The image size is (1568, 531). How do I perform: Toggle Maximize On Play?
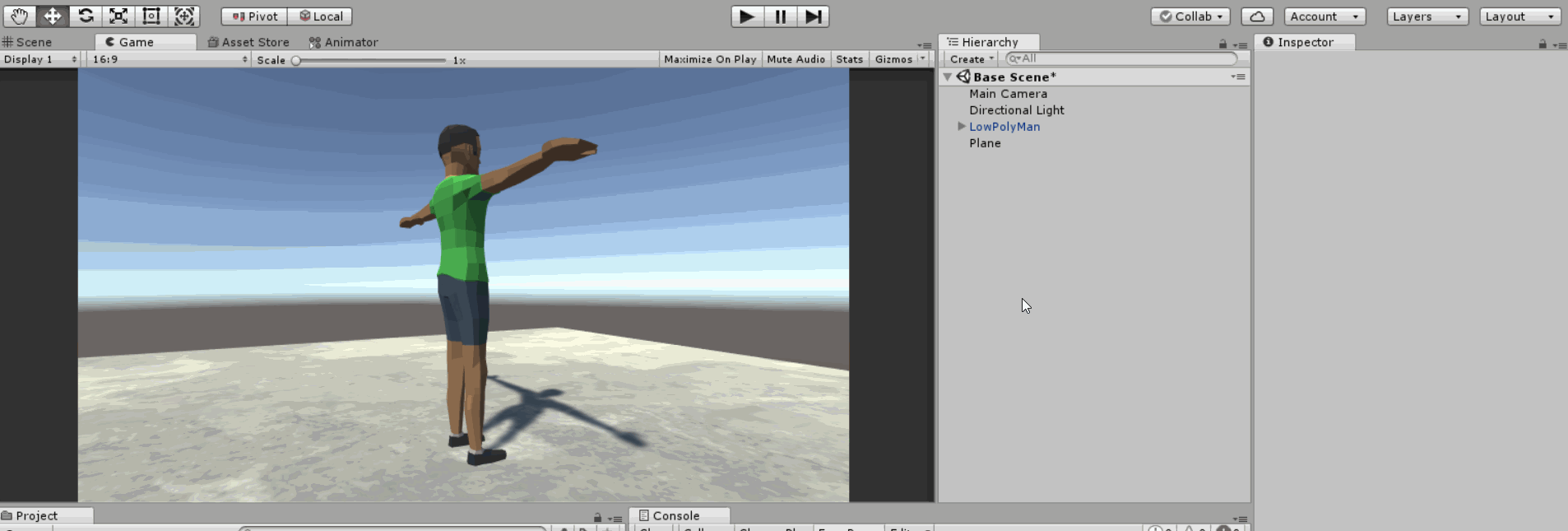pyautogui.click(x=709, y=59)
